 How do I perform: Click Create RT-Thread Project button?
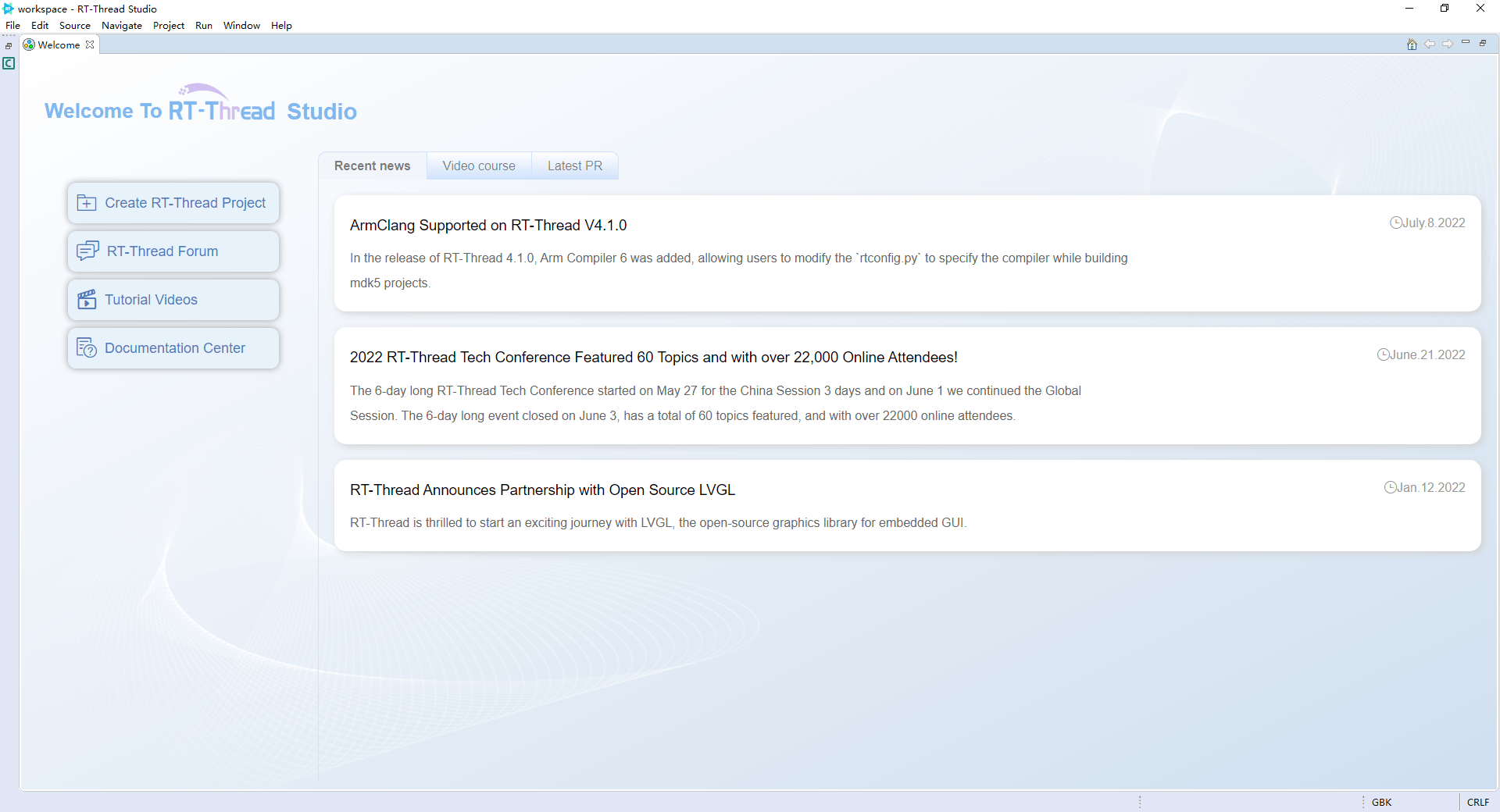tap(173, 203)
